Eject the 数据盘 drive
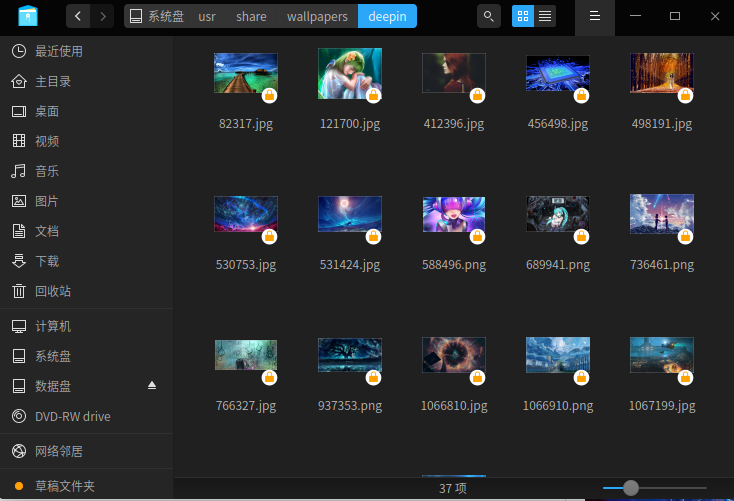Viewport: 734px width, 501px height. pos(152,385)
